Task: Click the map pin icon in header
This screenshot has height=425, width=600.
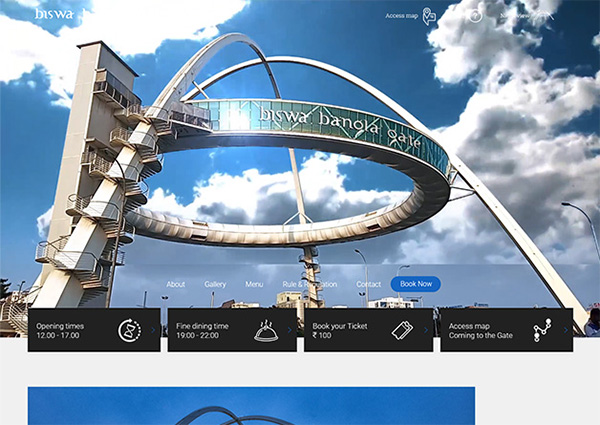Action: tap(429, 16)
